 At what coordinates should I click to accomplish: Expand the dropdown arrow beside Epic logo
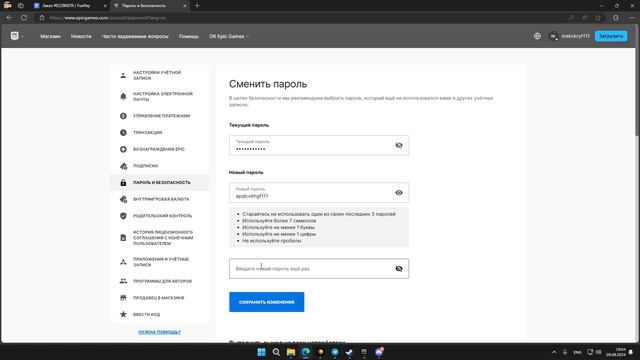[x=22, y=36]
